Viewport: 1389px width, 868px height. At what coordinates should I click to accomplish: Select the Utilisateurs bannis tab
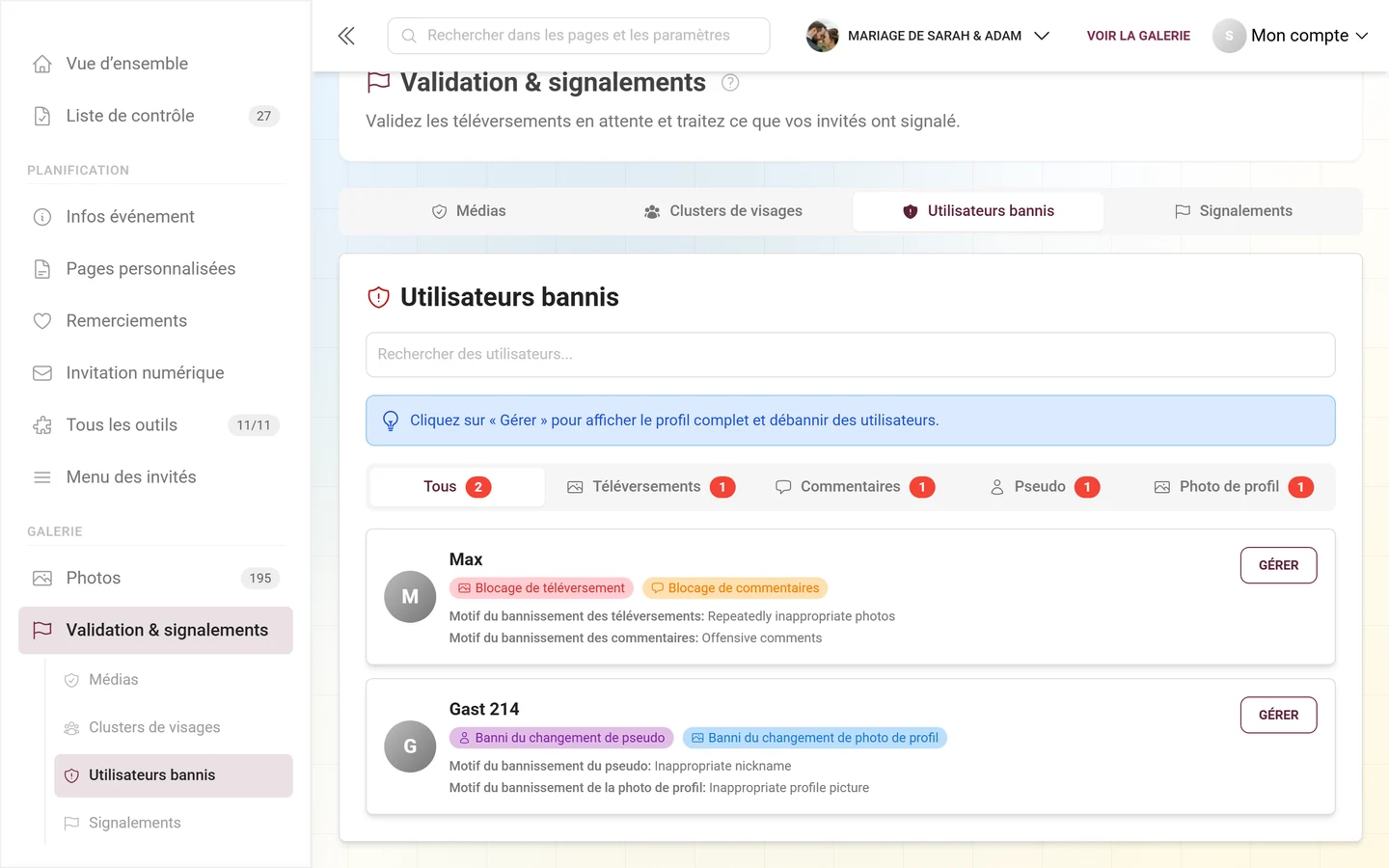[978, 211]
